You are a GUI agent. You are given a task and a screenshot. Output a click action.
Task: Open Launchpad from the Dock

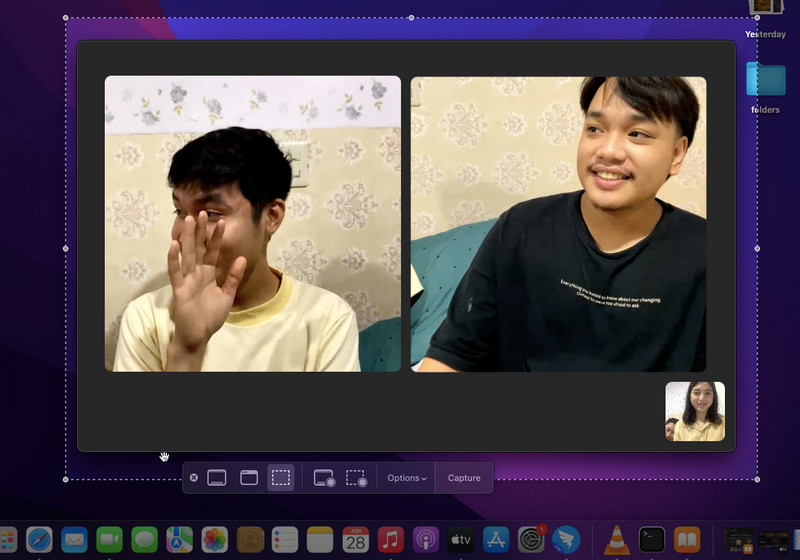click(7, 540)
